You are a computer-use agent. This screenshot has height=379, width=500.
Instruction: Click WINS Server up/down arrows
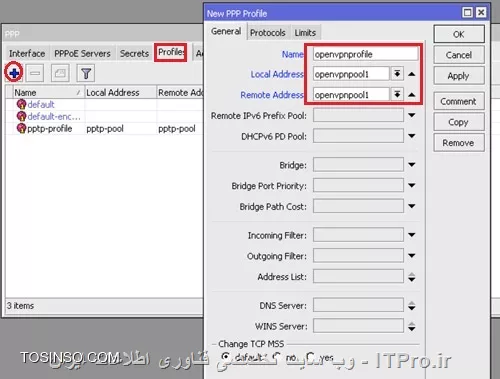[412, 327]
